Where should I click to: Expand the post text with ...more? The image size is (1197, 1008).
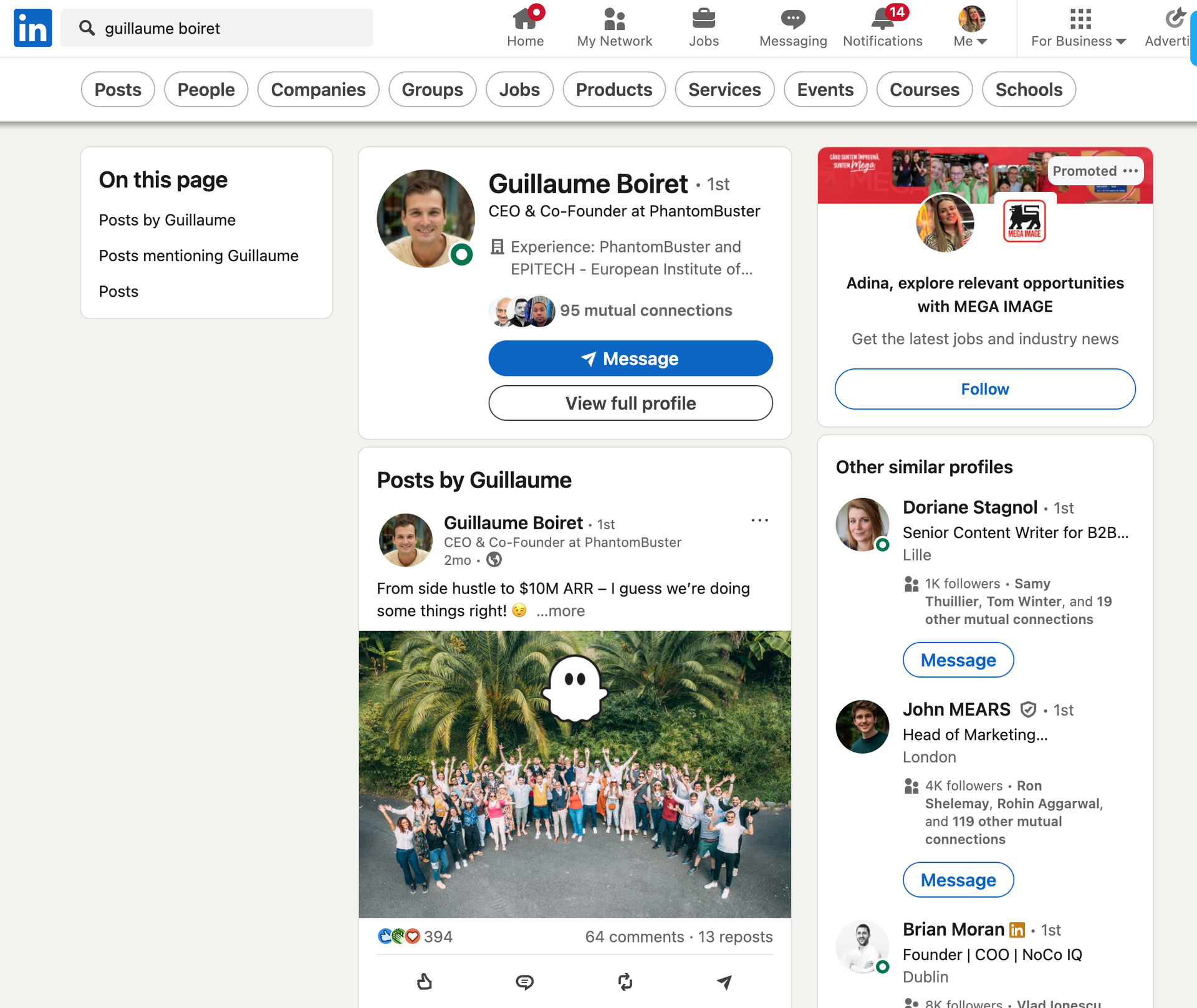pos(560,611)
